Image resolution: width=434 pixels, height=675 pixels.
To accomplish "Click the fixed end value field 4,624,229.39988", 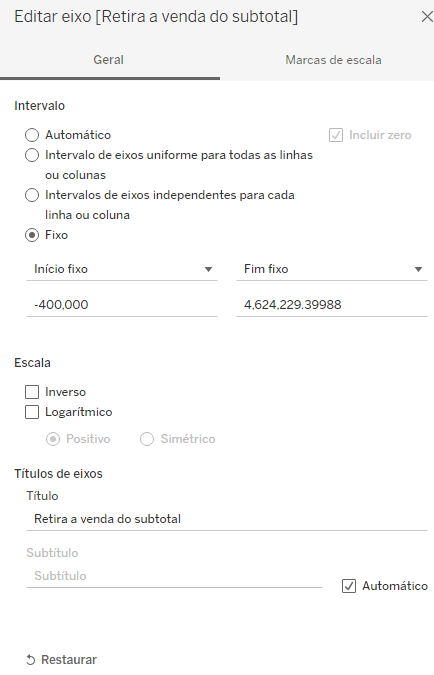I will [332, 305].
